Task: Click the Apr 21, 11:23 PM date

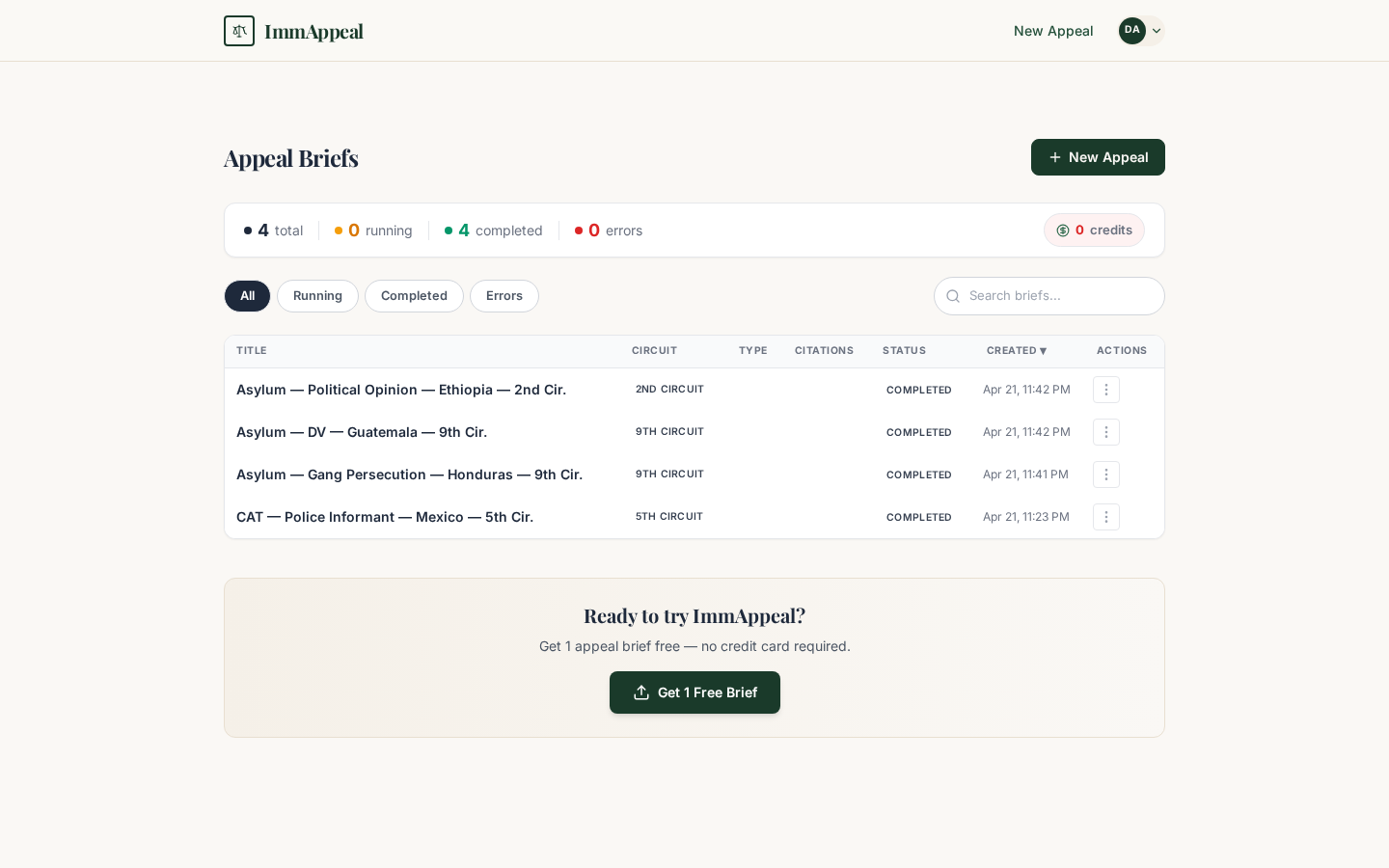Action: (x=1026, y=517)
